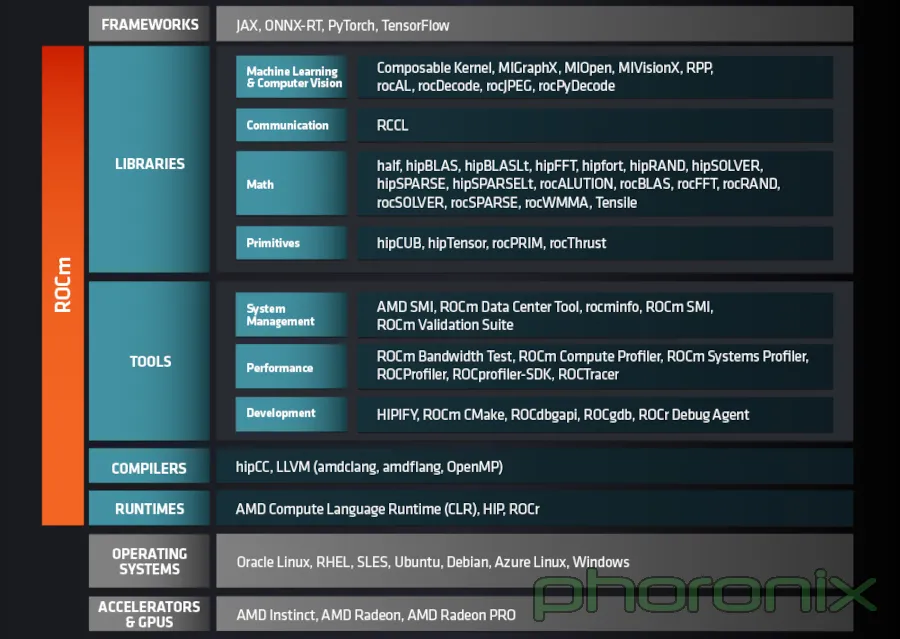The width and height of the screenshot is (900, 639).
Task: Click the FRAMEWORKS header
Action: pos(149,24)
